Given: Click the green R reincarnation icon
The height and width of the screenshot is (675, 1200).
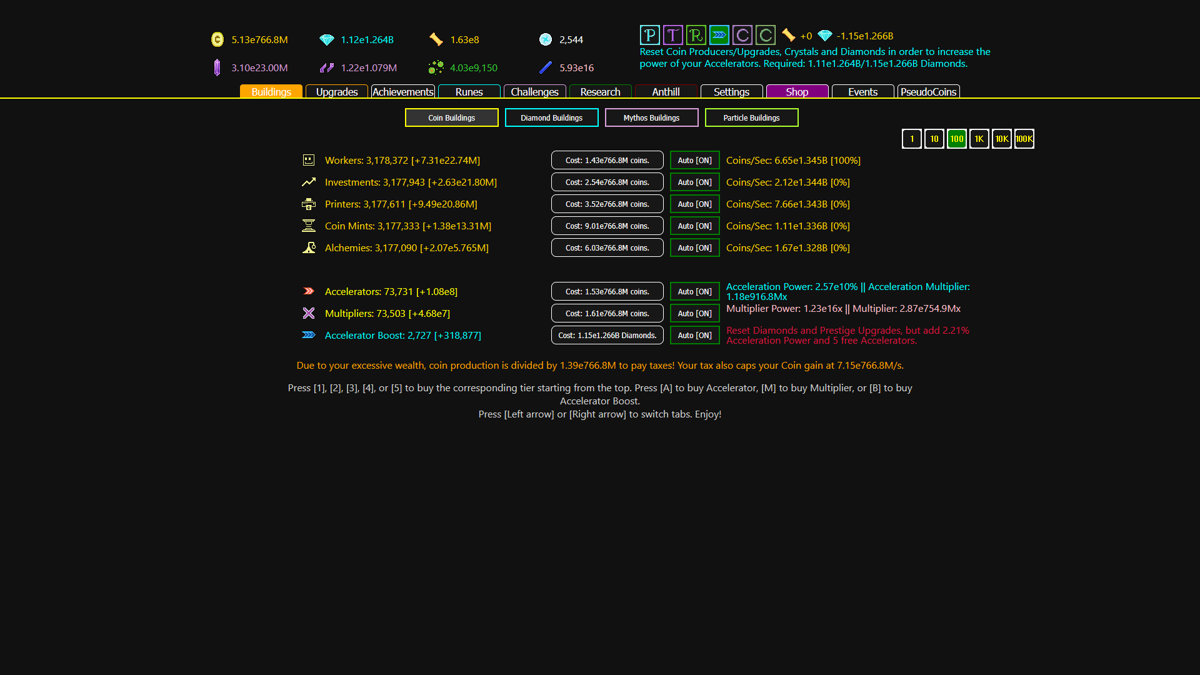Looking at the screenshot, I should pos(695,34).
